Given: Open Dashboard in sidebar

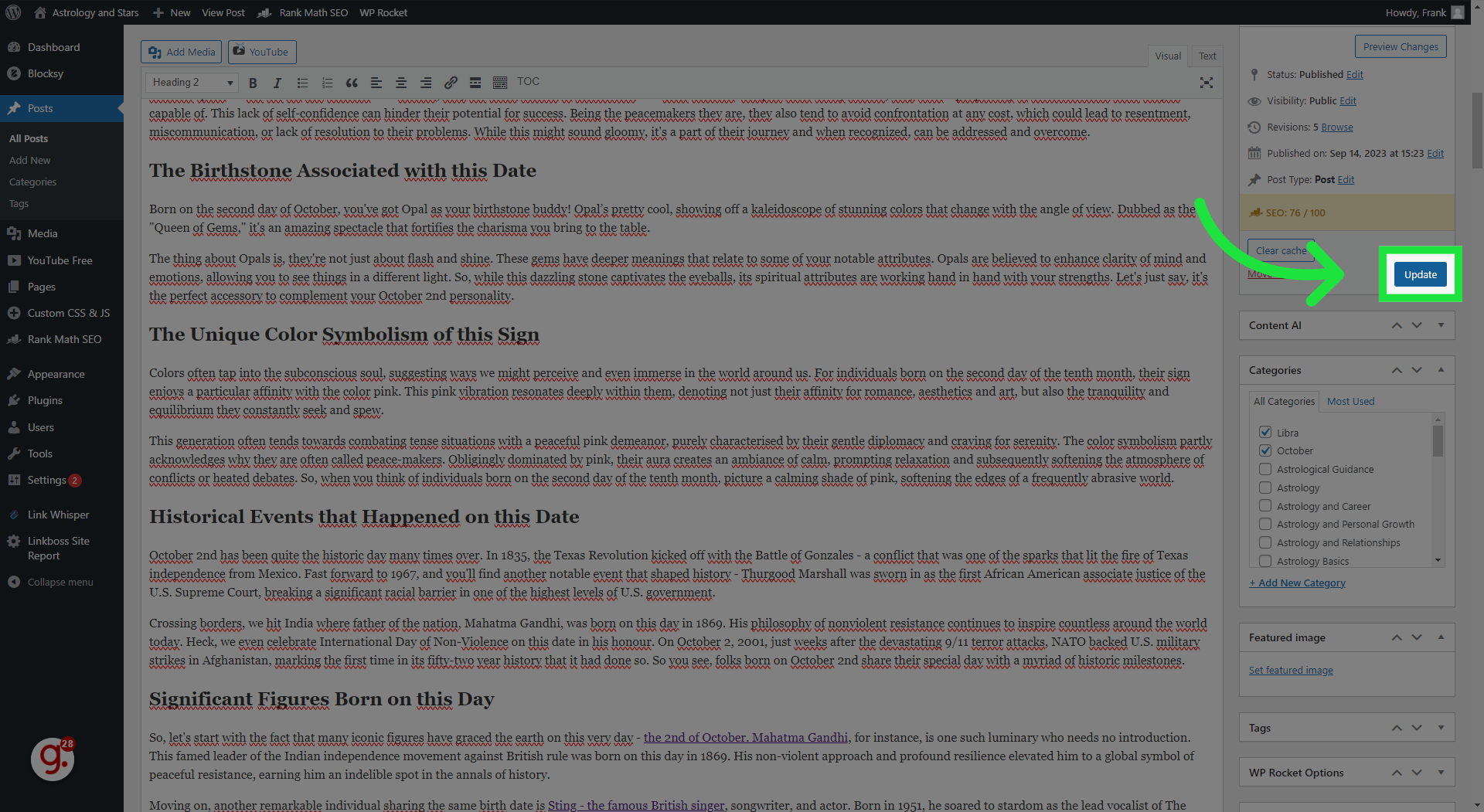Looking at the screenshot, I should coord(53,47).
